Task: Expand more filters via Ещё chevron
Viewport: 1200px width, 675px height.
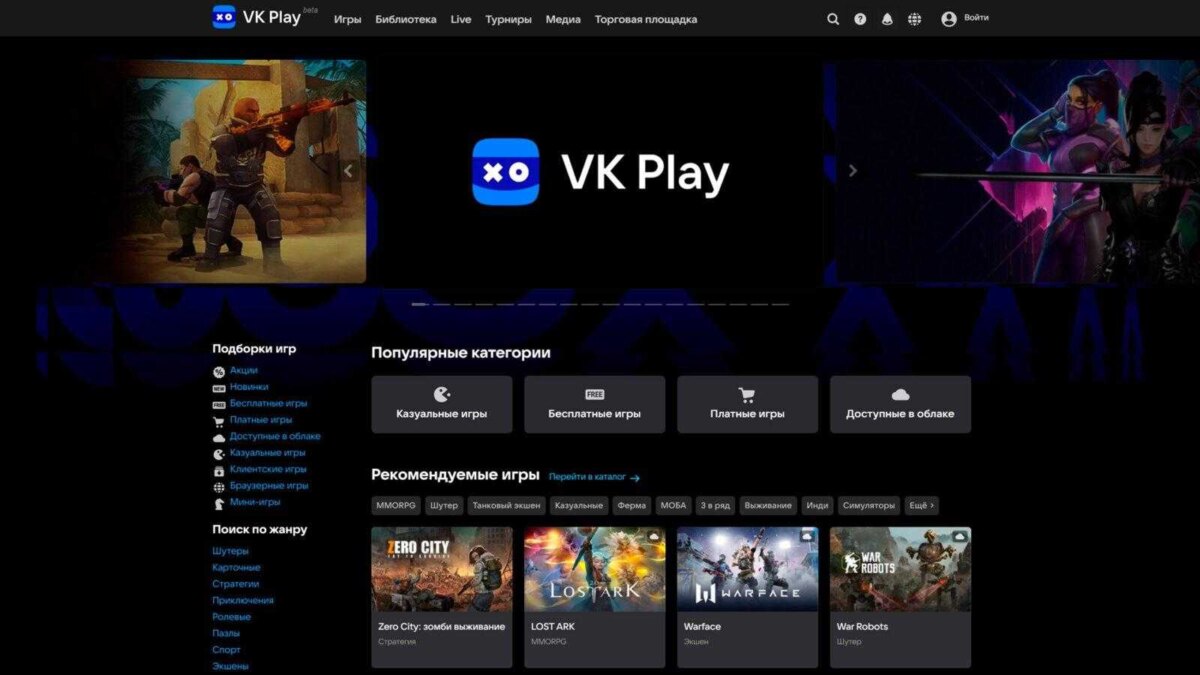Action: 919,505
